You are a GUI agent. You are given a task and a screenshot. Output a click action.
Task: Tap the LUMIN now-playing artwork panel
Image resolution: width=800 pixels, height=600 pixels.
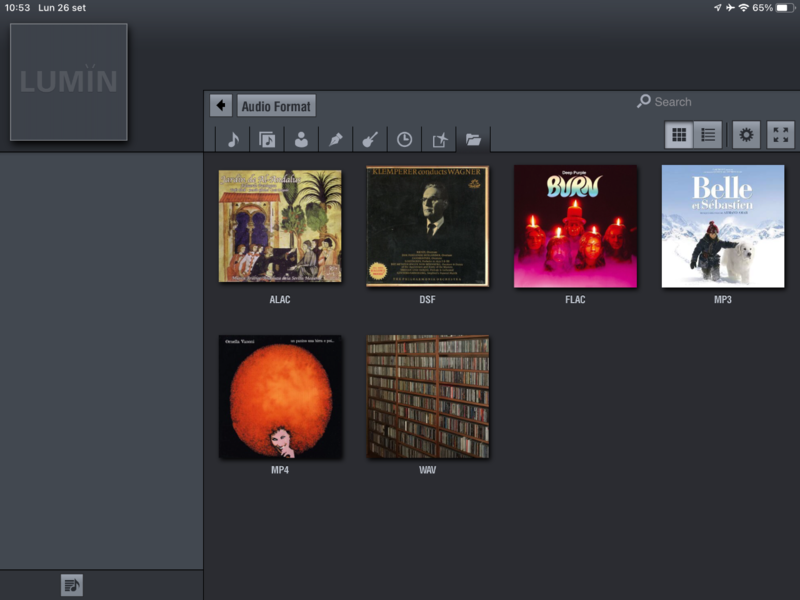point(69,82)
